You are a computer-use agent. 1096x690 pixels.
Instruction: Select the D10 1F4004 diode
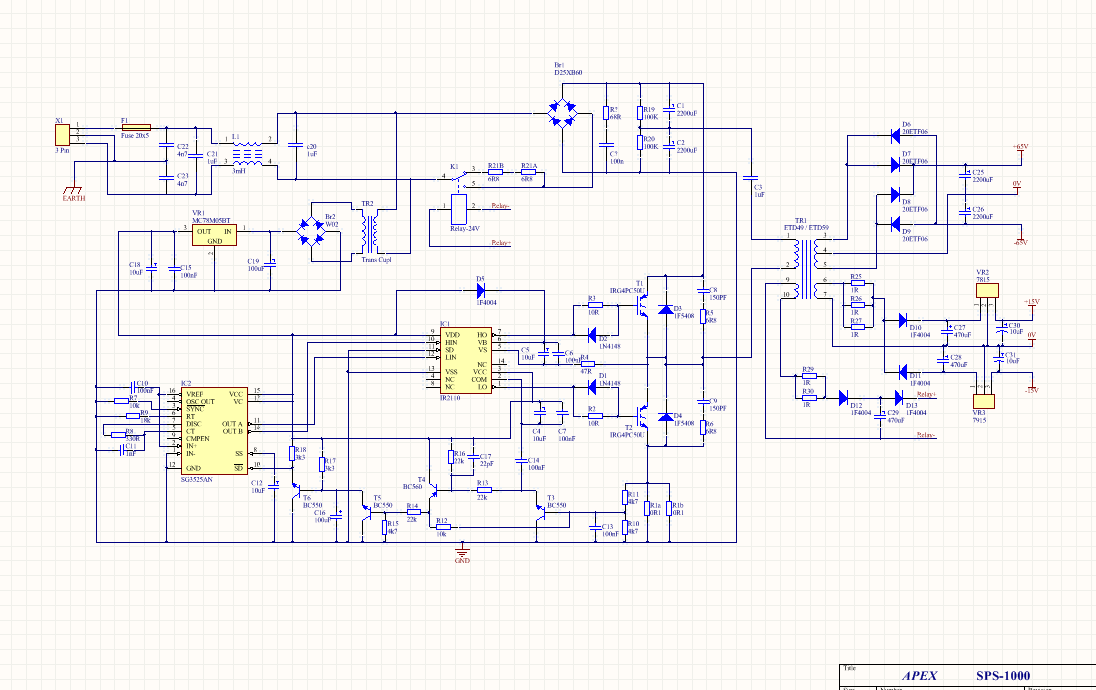coord(903,320)
